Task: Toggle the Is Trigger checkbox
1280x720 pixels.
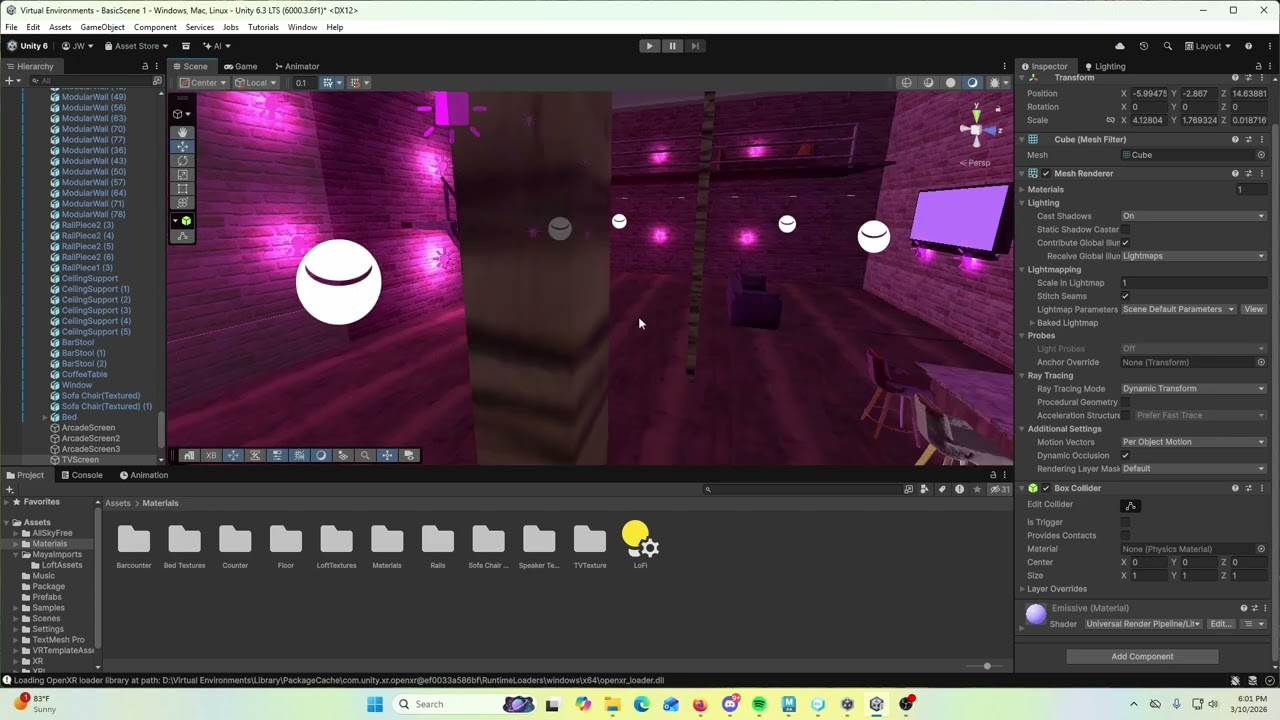Action: pos(1125,522)
